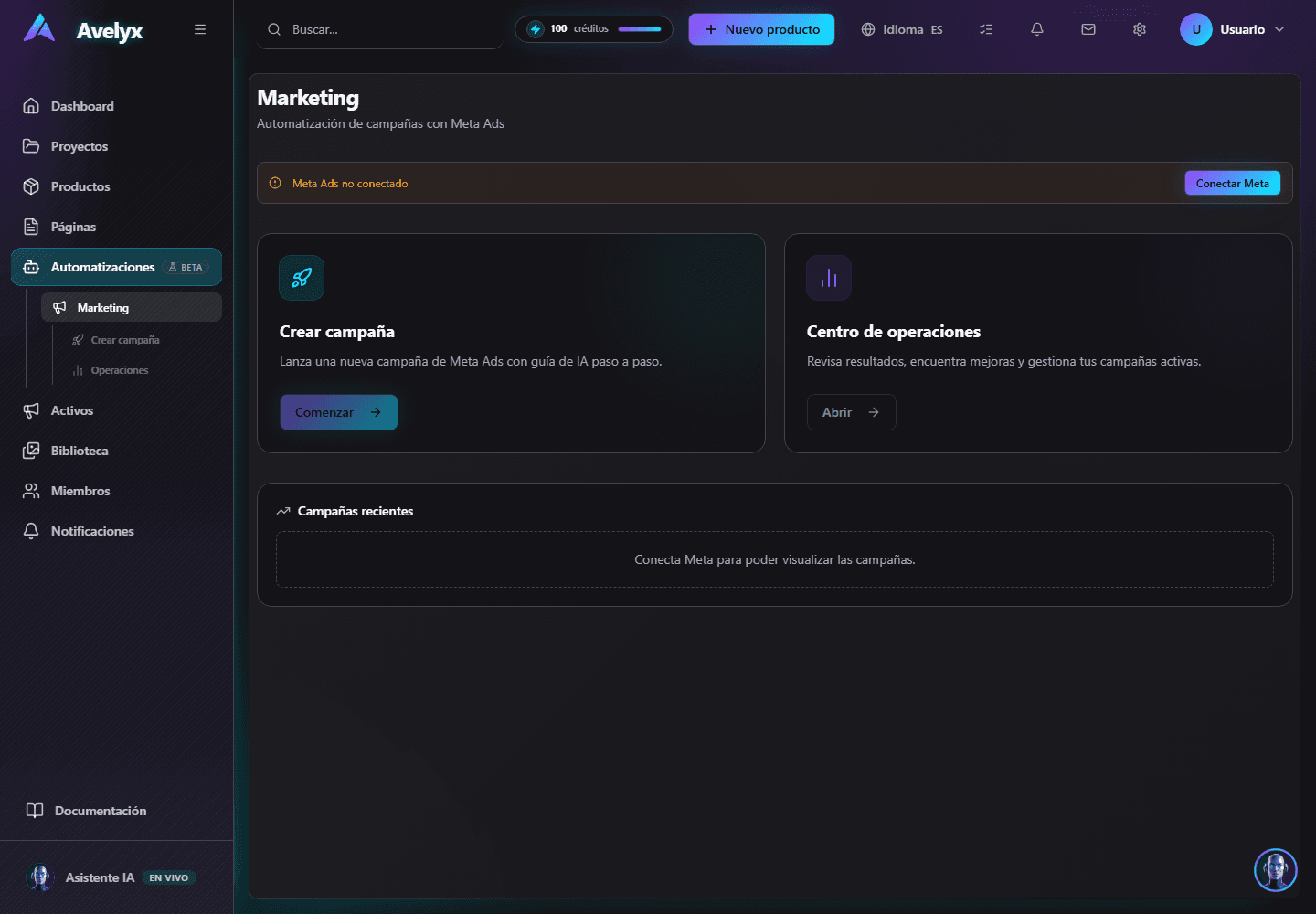The width and height of the screenshot is (1316, 914).
Task: Click the 100 créditos indicator
Action: (x=594, y=29)
